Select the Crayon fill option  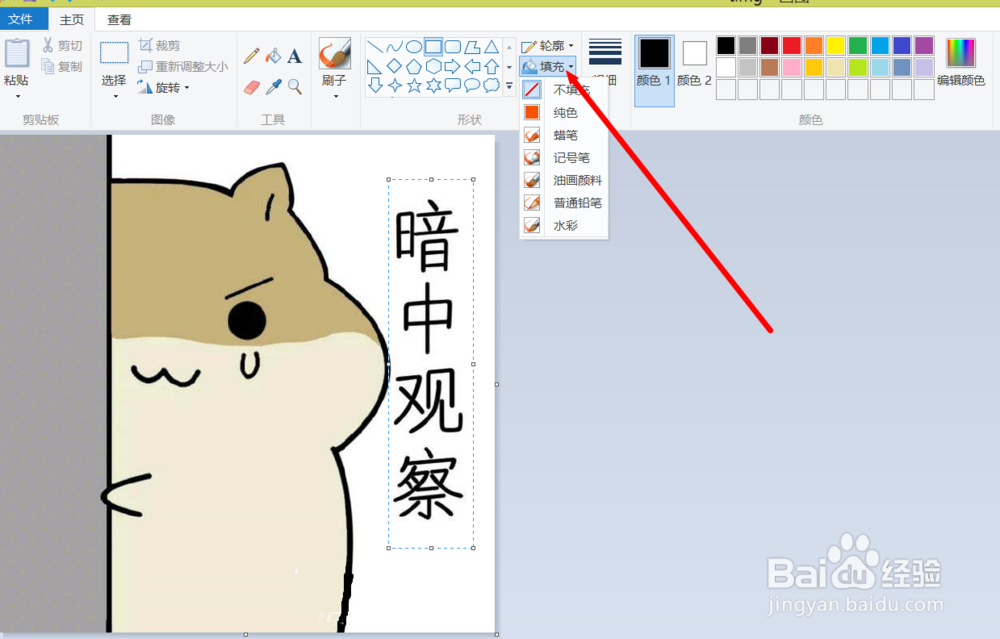tap(564, 135)
